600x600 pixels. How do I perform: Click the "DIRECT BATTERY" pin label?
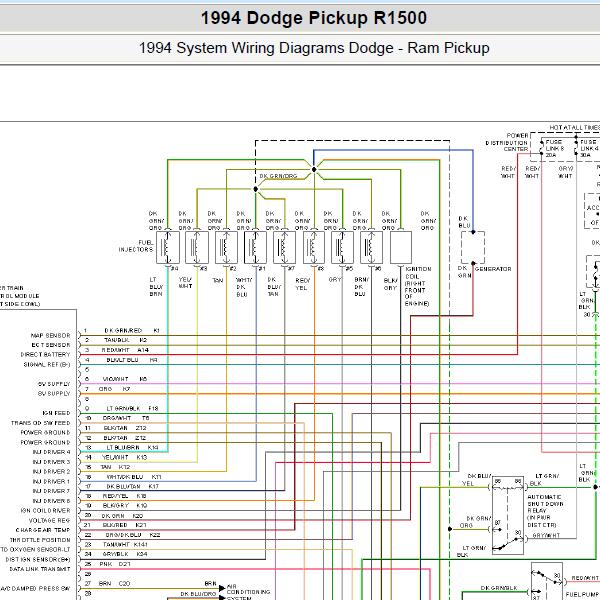click(46, 355)
